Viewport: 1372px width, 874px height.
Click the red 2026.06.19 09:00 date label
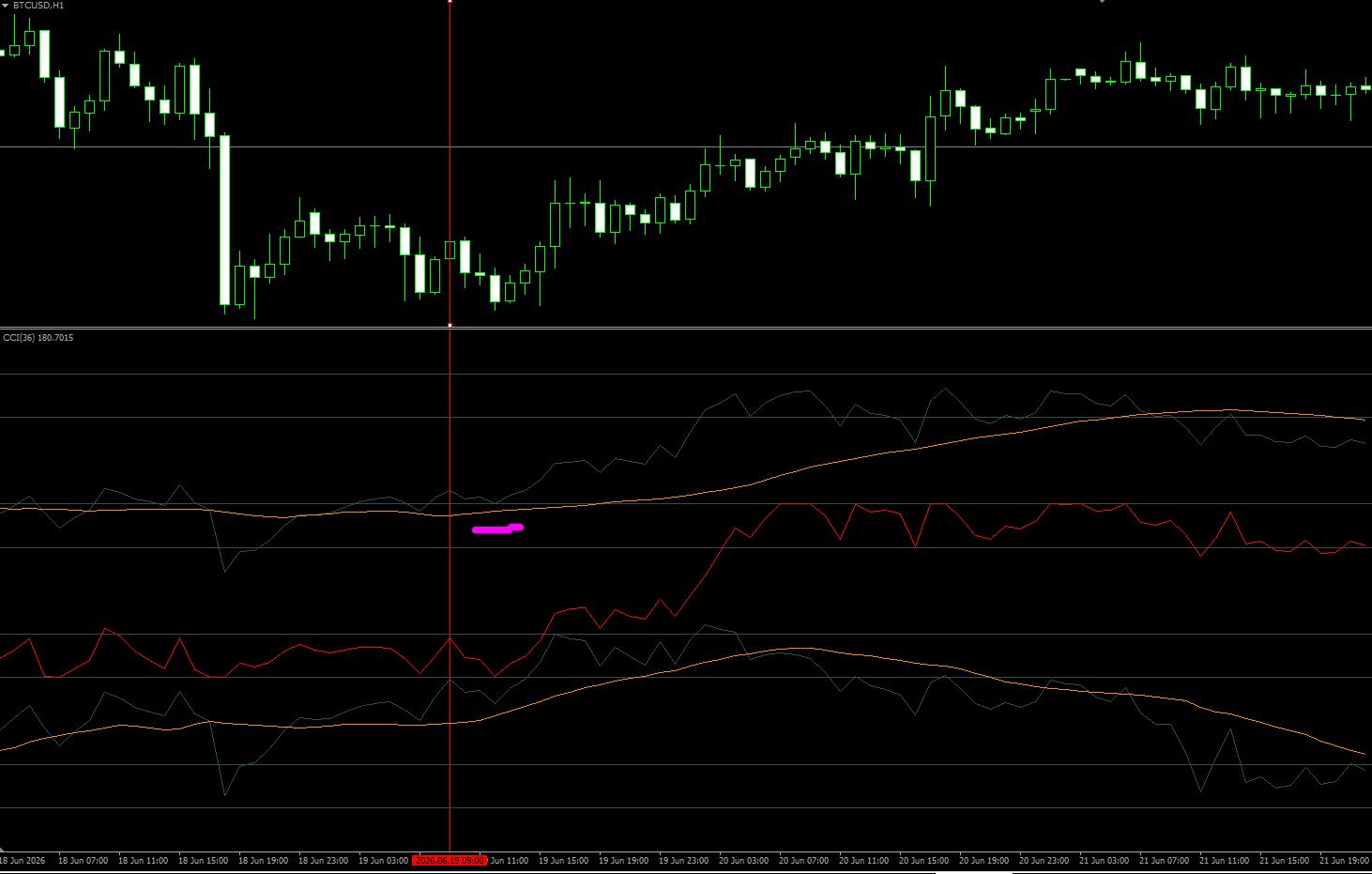coord(450,860)
